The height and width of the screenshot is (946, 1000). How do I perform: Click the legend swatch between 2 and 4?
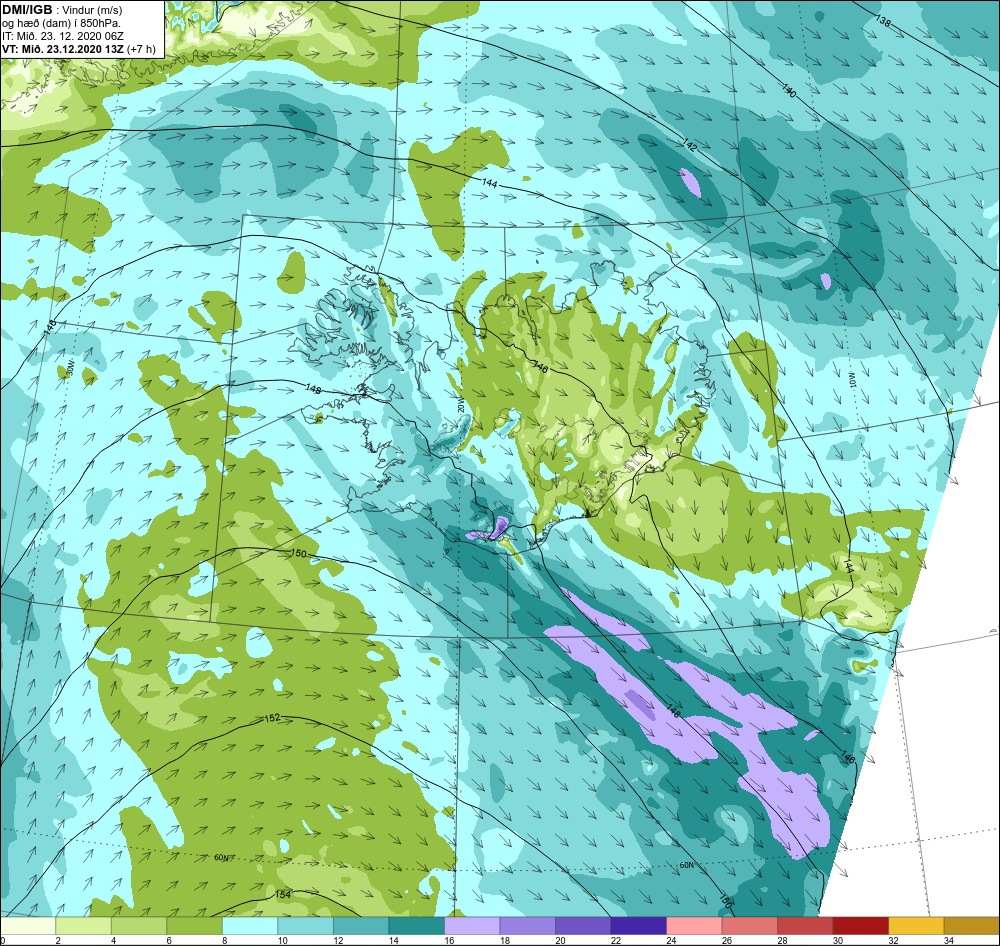tap(84, 925)
